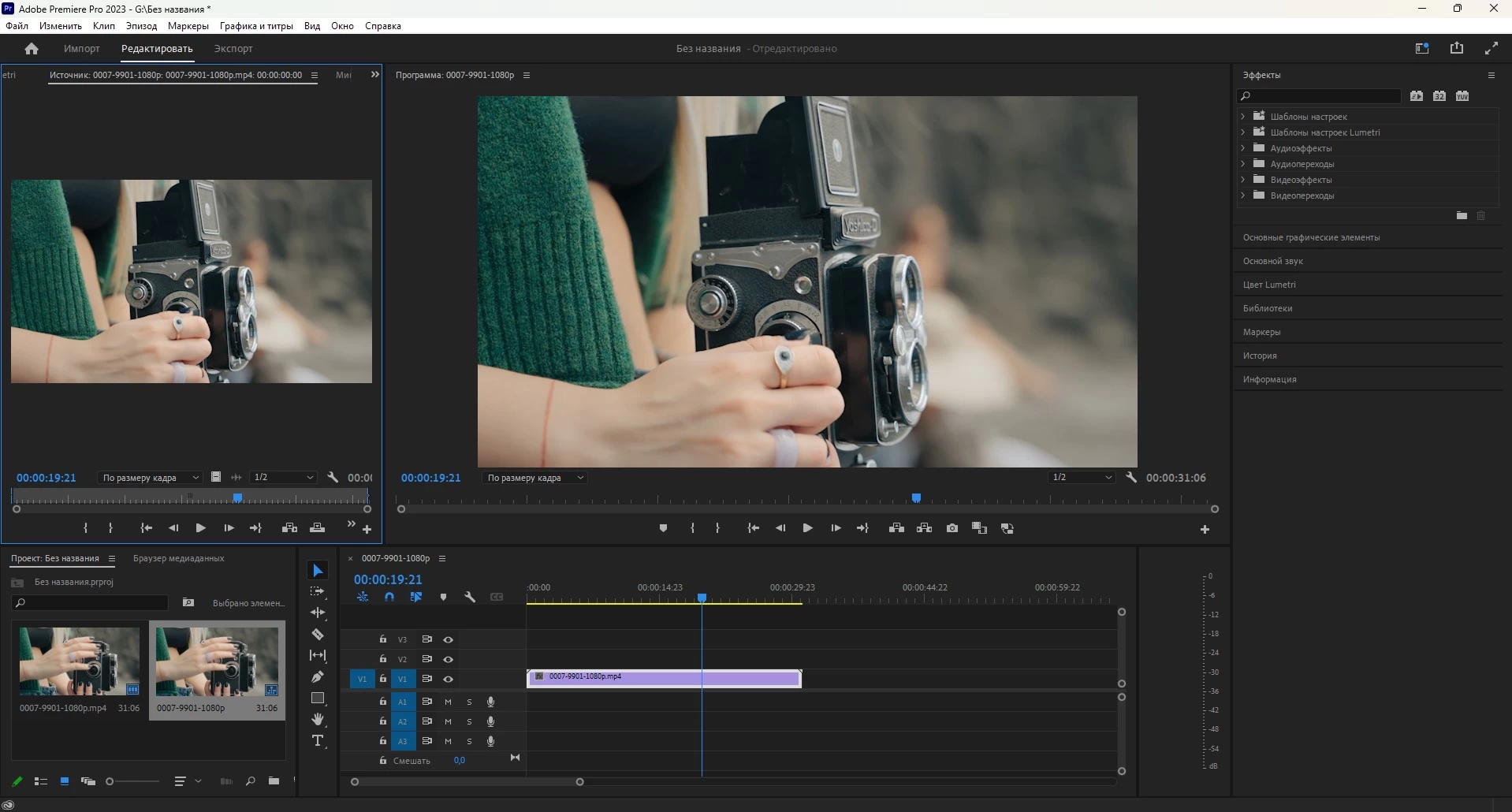Expand the Аудиоэффекты folder
Image resolution: width=1512 pixels, height=812 pixels.
(x=1243, y=147)
